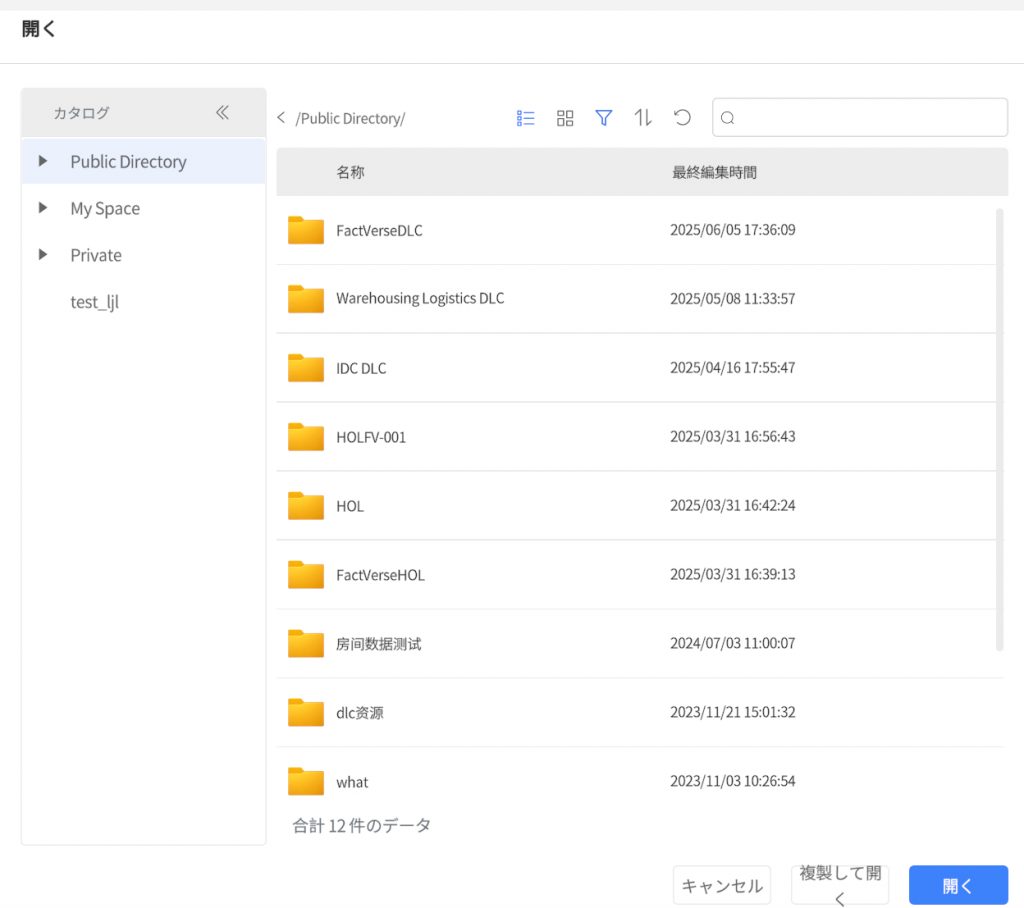Click the 最終編集時間 column header
The height and width of the screenshot is (908, 1024).
(714, 172)
